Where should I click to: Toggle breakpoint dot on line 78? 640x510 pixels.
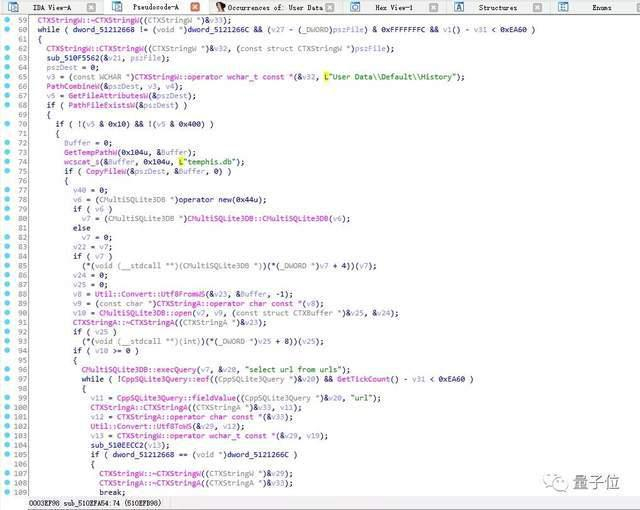point(7,200)
